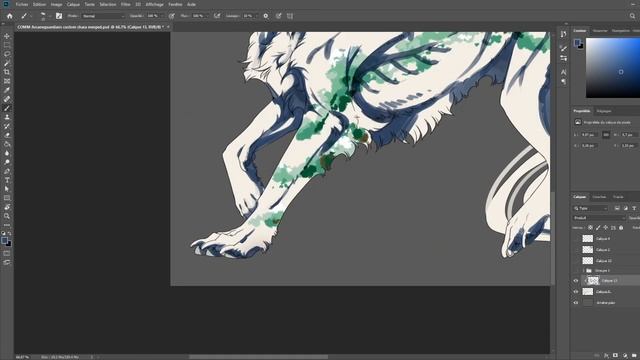The width and height of the screenshot is (640, 360).
Task: Click the add layer style fx icon
Action: (606, 356)
